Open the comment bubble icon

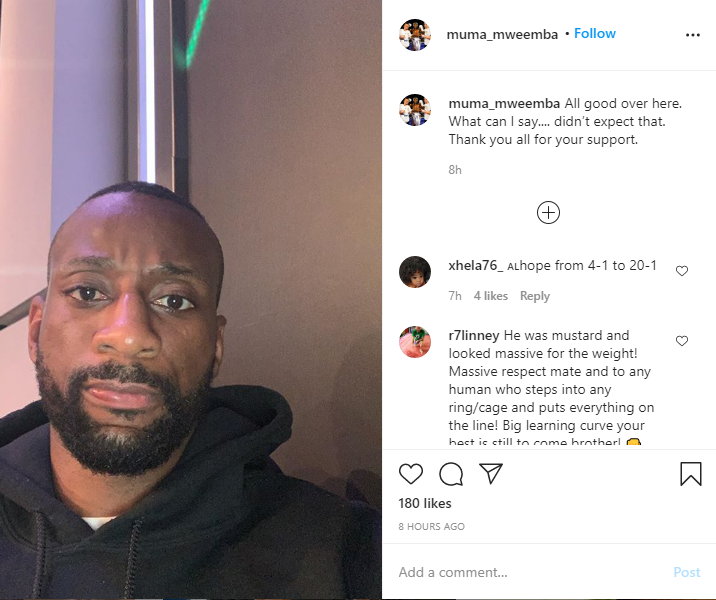pyautogui.click(x=451, y=474)
